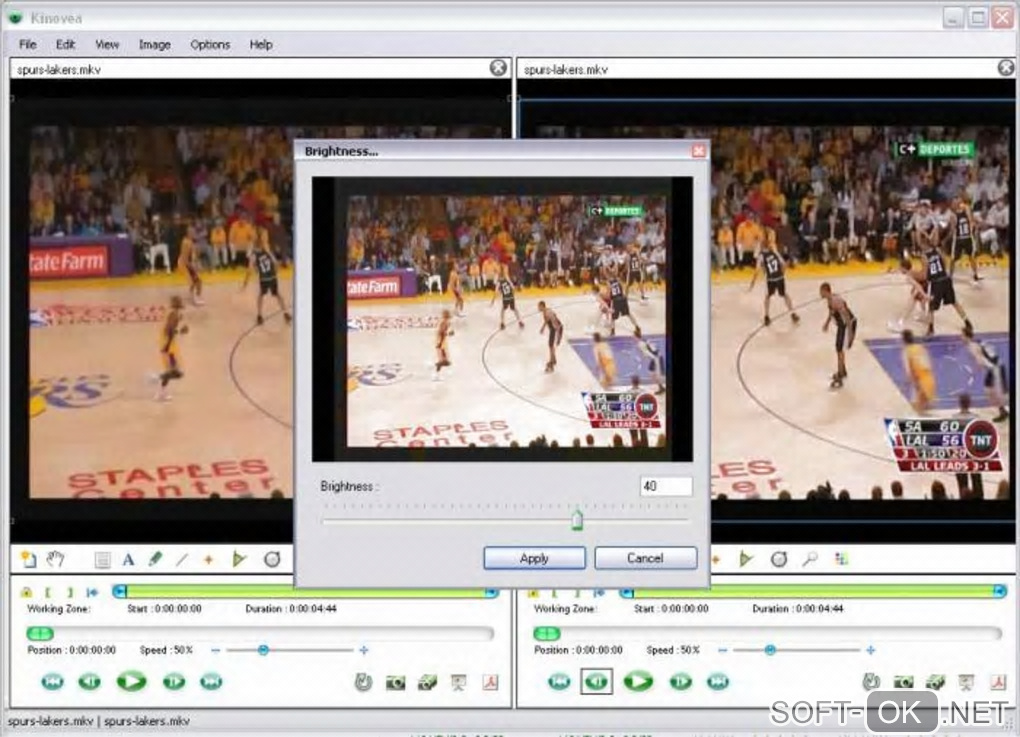Click the presentation screen icon in left player
The image size is (1020, 737).
tap(459, 682)
